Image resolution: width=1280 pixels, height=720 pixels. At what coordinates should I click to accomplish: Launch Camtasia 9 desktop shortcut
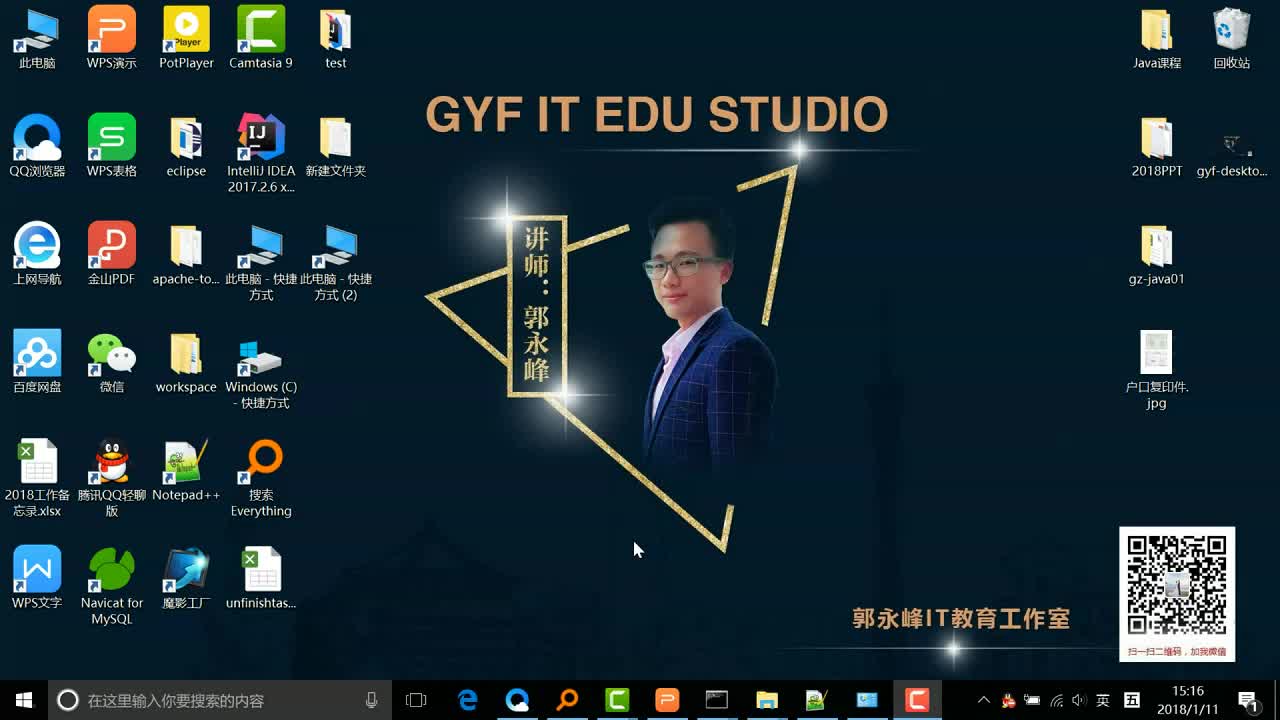coord(261,38)
